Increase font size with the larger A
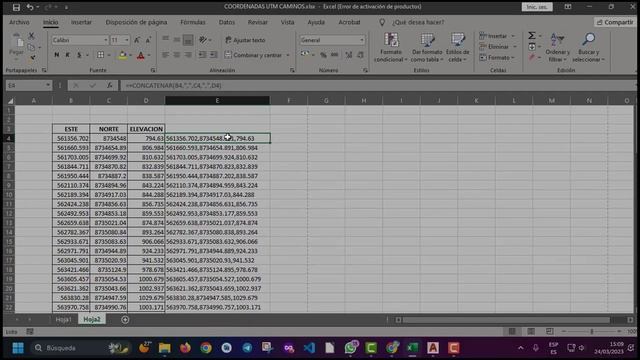The image size is (640, 360). click(x=137, y=40)
